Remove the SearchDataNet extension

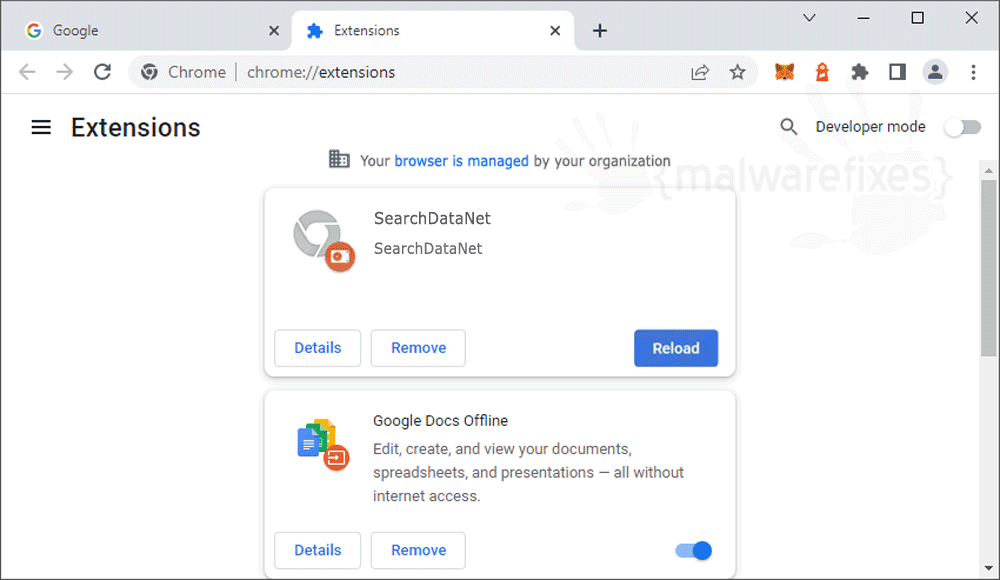(418, 348)
